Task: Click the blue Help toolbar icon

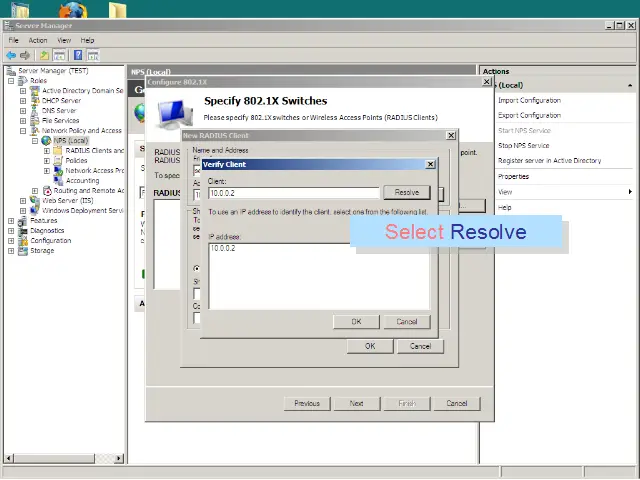Action: tap(78, 55)
